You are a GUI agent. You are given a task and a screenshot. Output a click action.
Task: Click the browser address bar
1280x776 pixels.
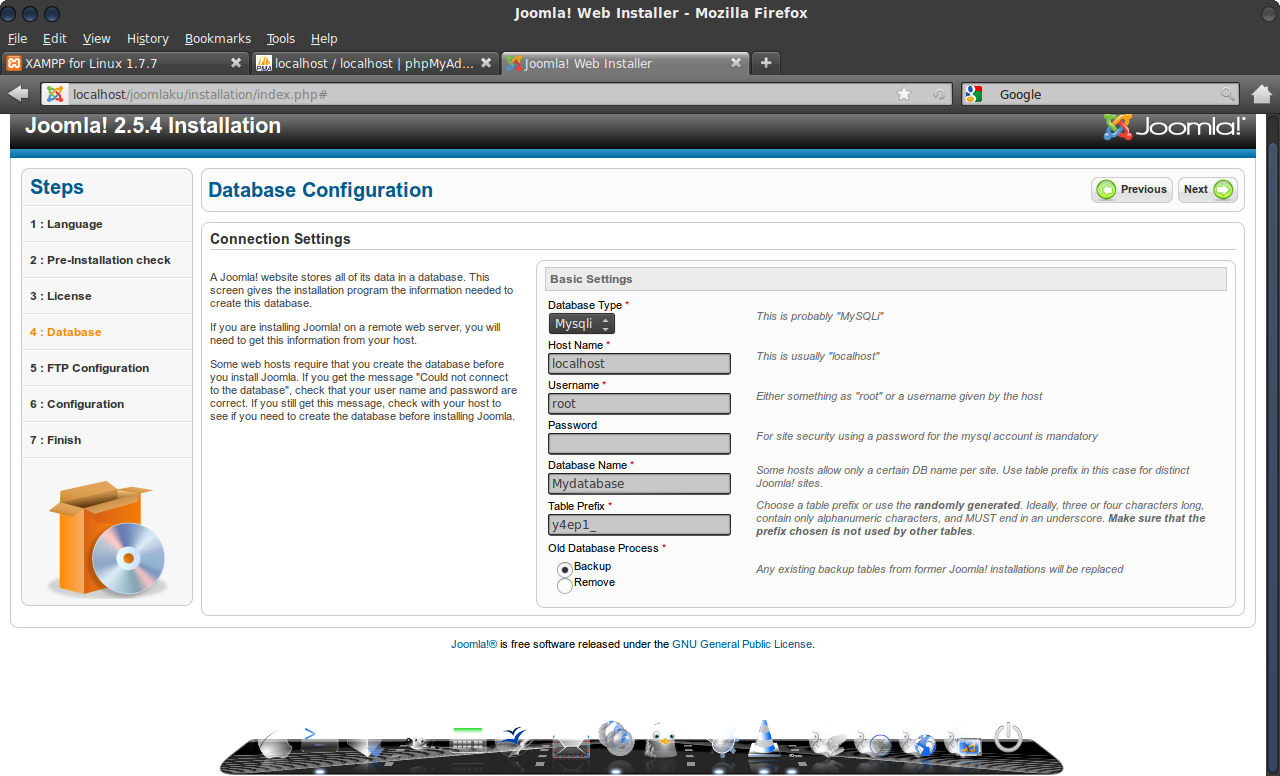tap(497, 94)
